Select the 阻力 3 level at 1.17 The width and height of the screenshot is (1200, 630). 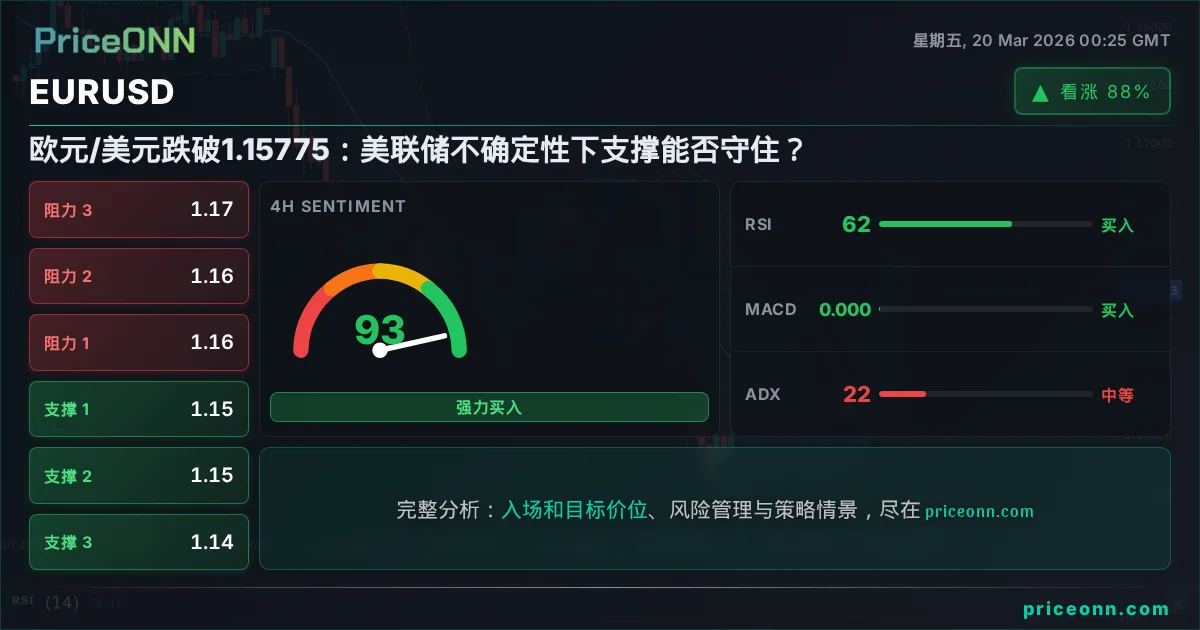coord(139,210)
